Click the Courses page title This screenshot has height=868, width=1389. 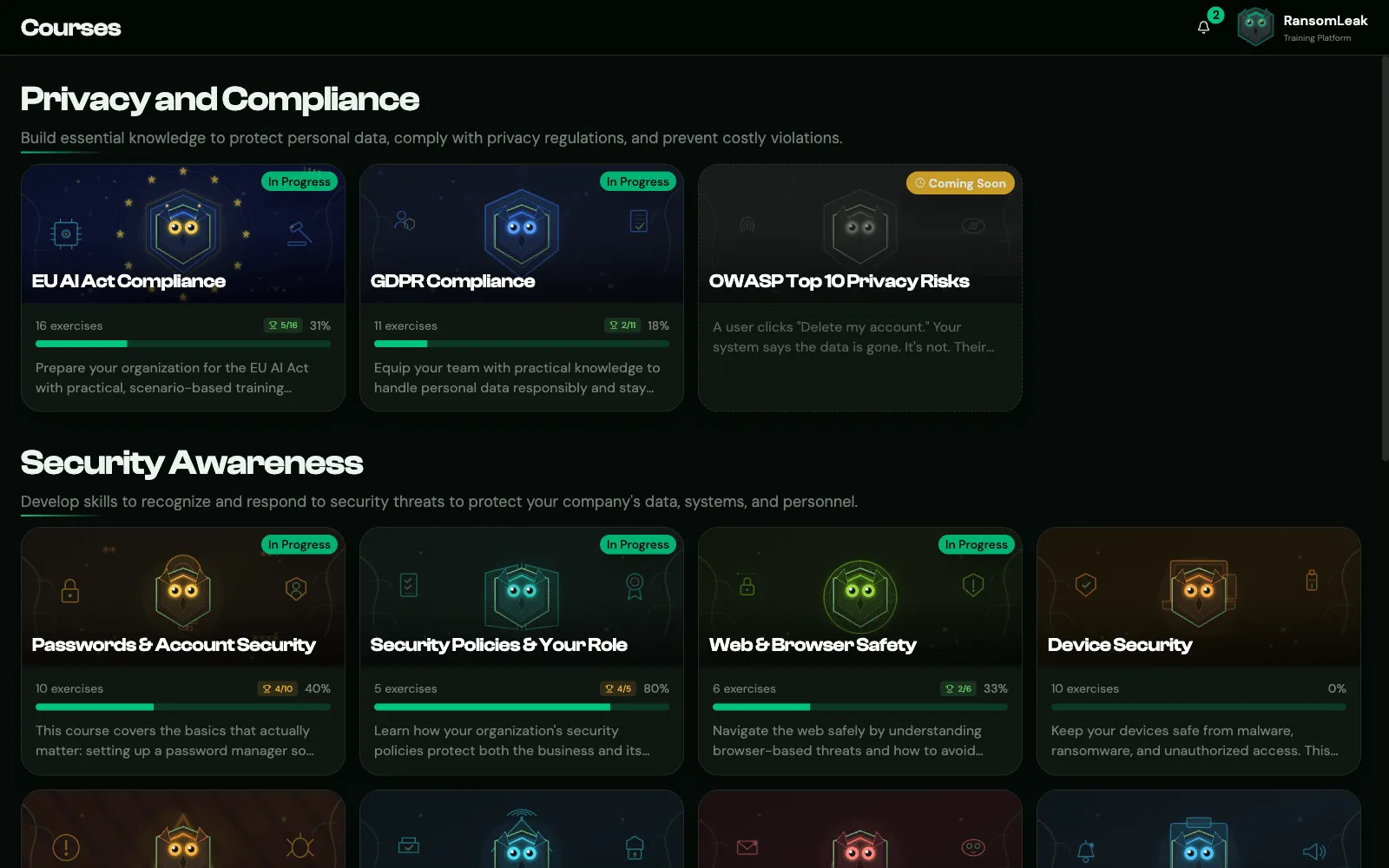[70, 28]
